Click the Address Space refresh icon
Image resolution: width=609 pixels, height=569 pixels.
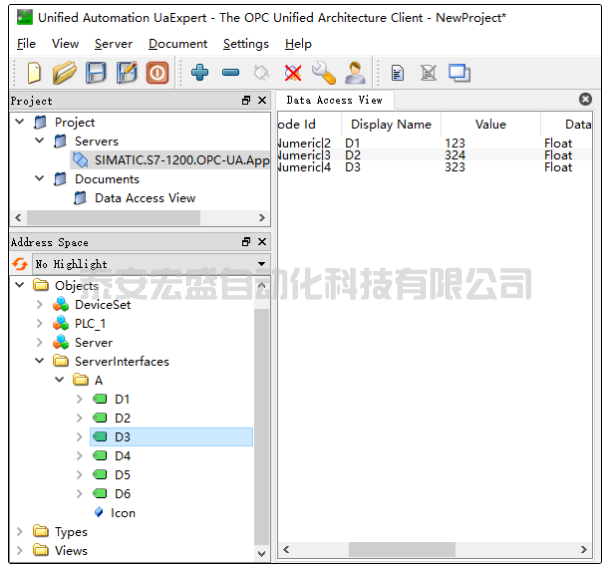click(x=20, y=264)
